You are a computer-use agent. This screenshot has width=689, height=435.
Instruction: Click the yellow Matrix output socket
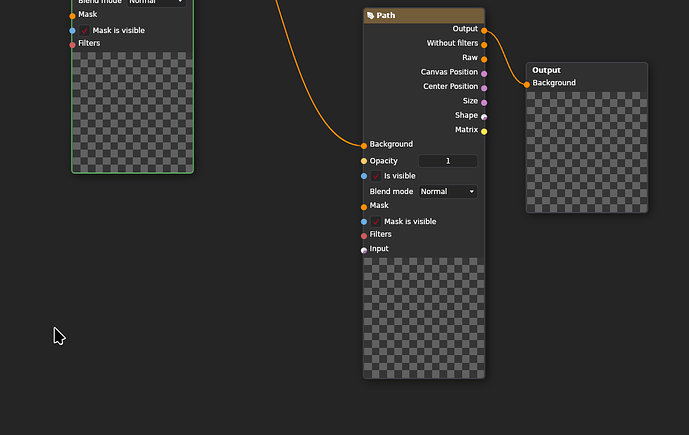(x=484, y=131)
